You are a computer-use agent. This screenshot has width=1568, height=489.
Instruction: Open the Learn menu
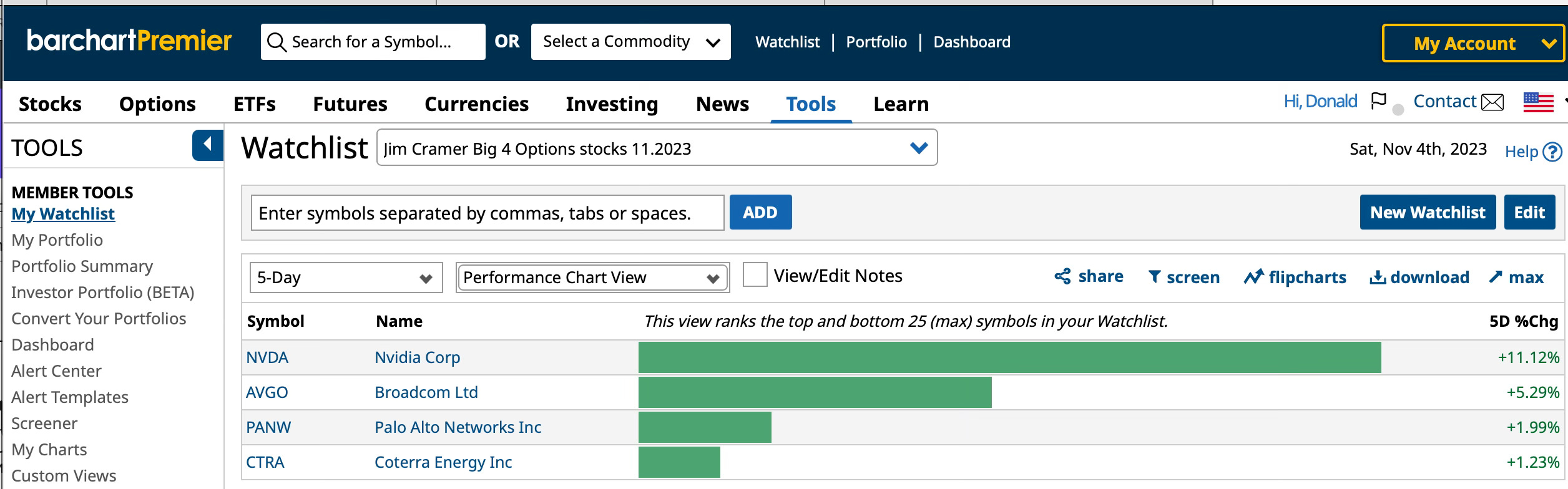click(x=901, y=104)
